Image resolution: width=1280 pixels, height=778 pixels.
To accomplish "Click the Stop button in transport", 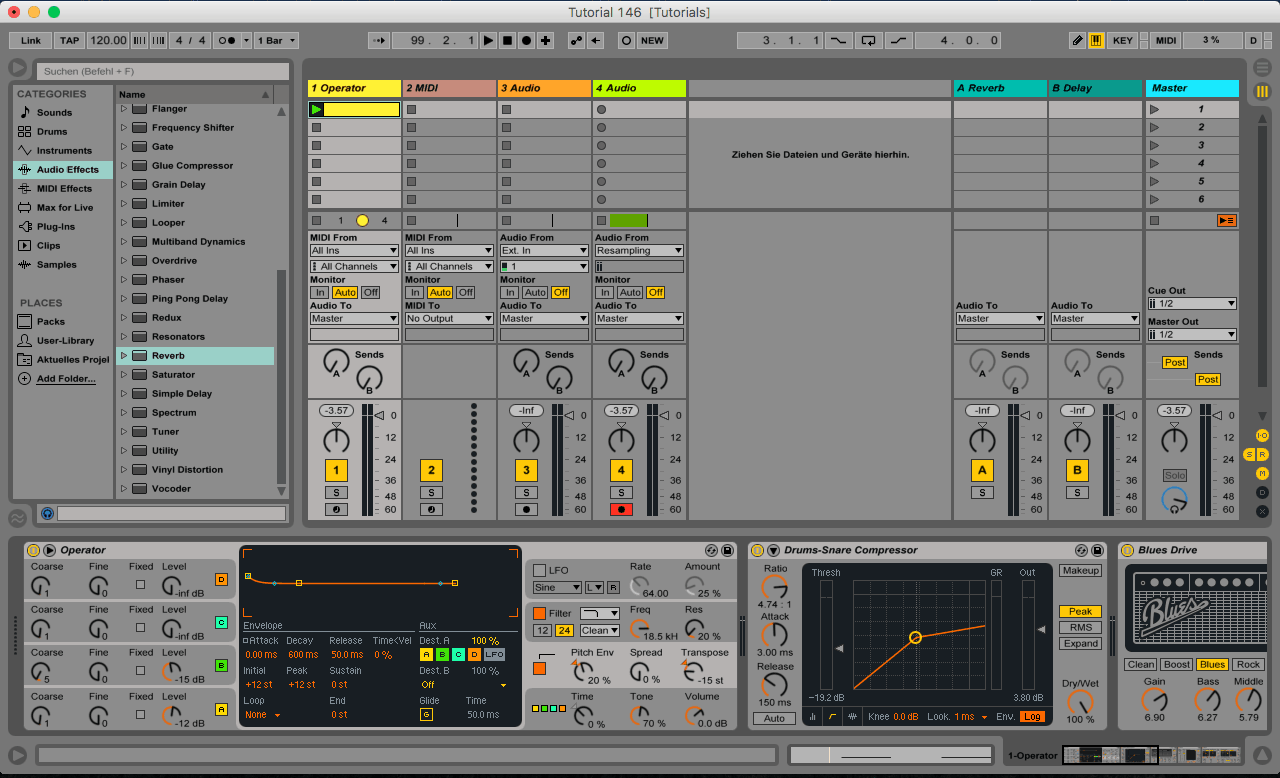I will (507, 41).
